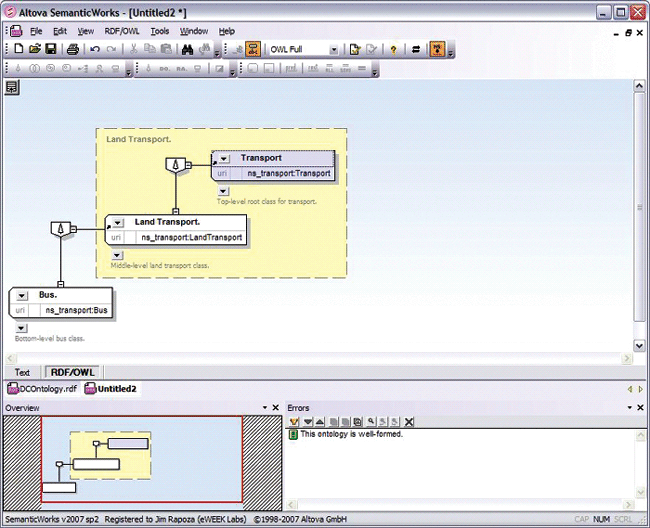The width and height of the screenshot is (650, 528).
Task: Check syntax with the document pencil icon
Action: tap(355, 49)
